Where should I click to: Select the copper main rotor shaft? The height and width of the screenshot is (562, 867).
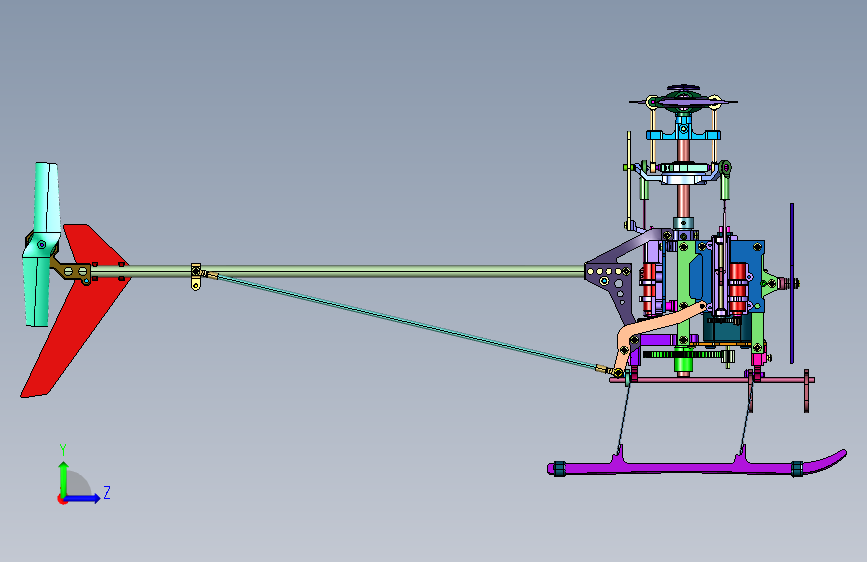683,202
